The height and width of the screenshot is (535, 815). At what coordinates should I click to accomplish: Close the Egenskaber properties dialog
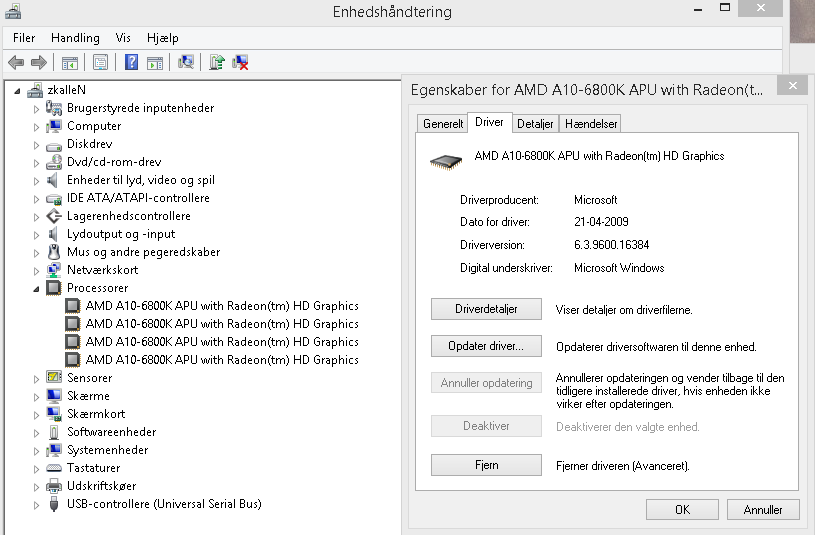[792, 85]
